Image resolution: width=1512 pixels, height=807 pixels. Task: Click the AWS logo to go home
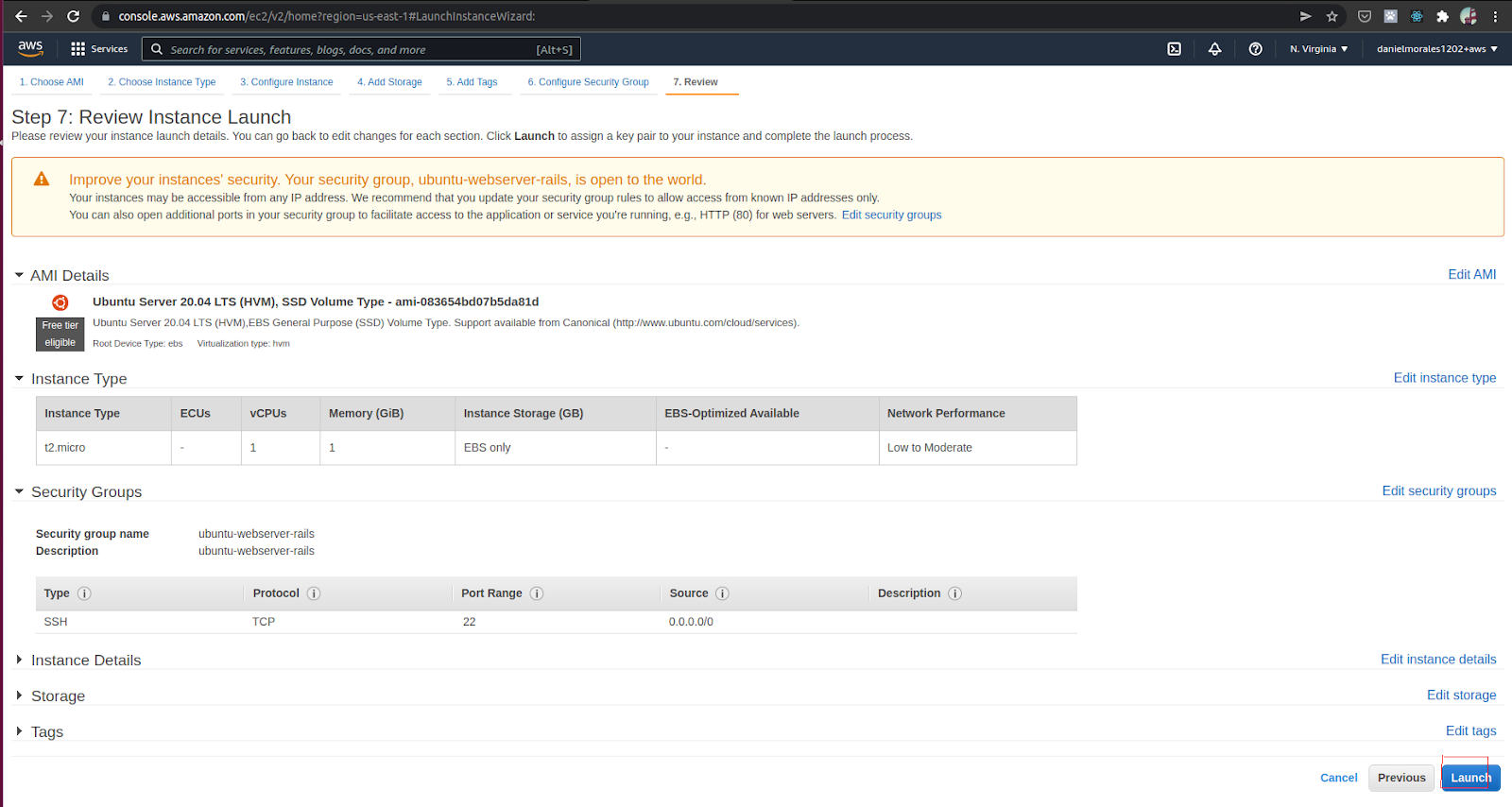click(x=30, y=48)
